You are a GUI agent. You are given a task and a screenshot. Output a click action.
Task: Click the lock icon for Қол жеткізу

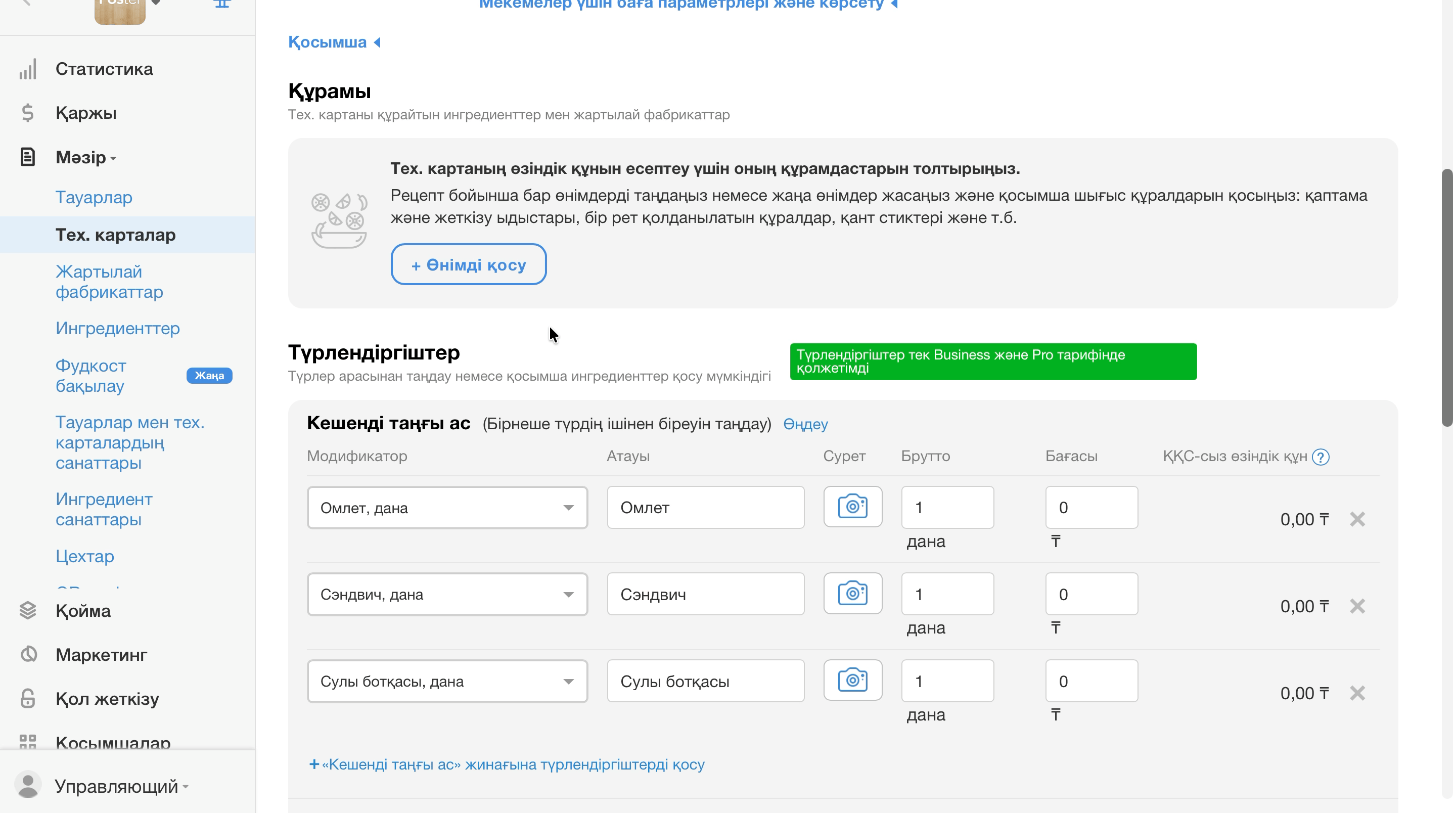click(28, 699)
